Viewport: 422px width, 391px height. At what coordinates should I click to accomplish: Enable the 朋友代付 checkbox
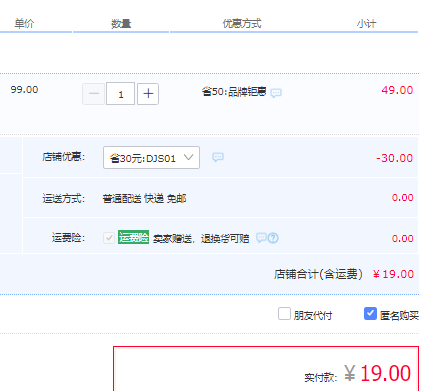coord(284,314)
